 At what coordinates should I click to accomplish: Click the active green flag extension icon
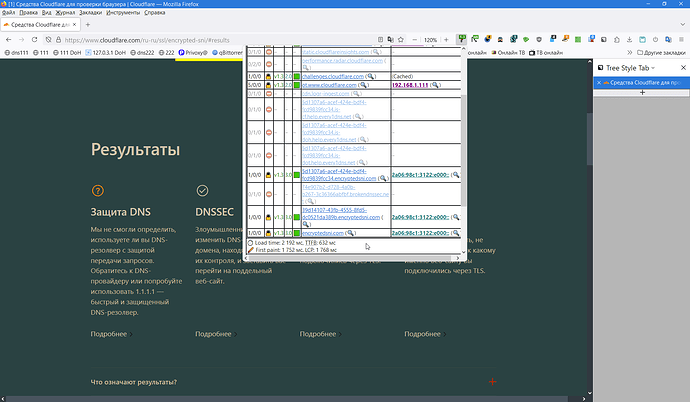coord(462,39)
